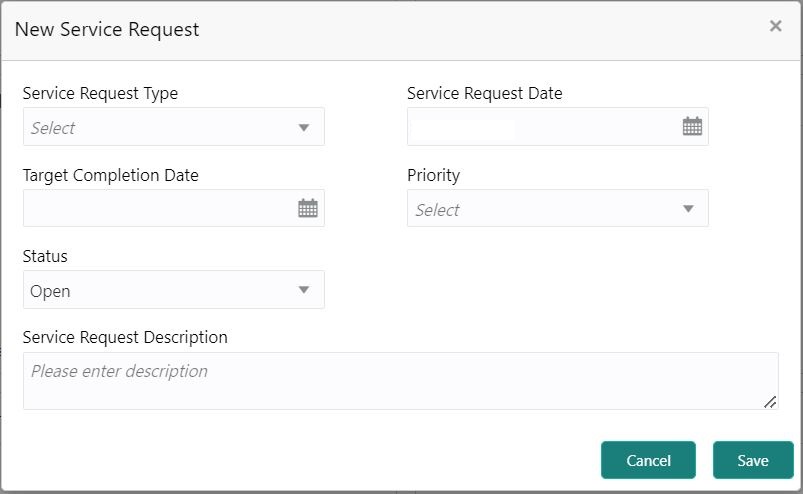803x494 pixels.
Task: Click the Open value in Status
Action: click(50, 291)
